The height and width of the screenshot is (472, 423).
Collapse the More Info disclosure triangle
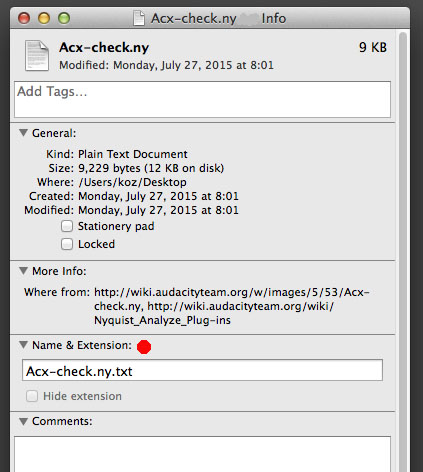23,270
